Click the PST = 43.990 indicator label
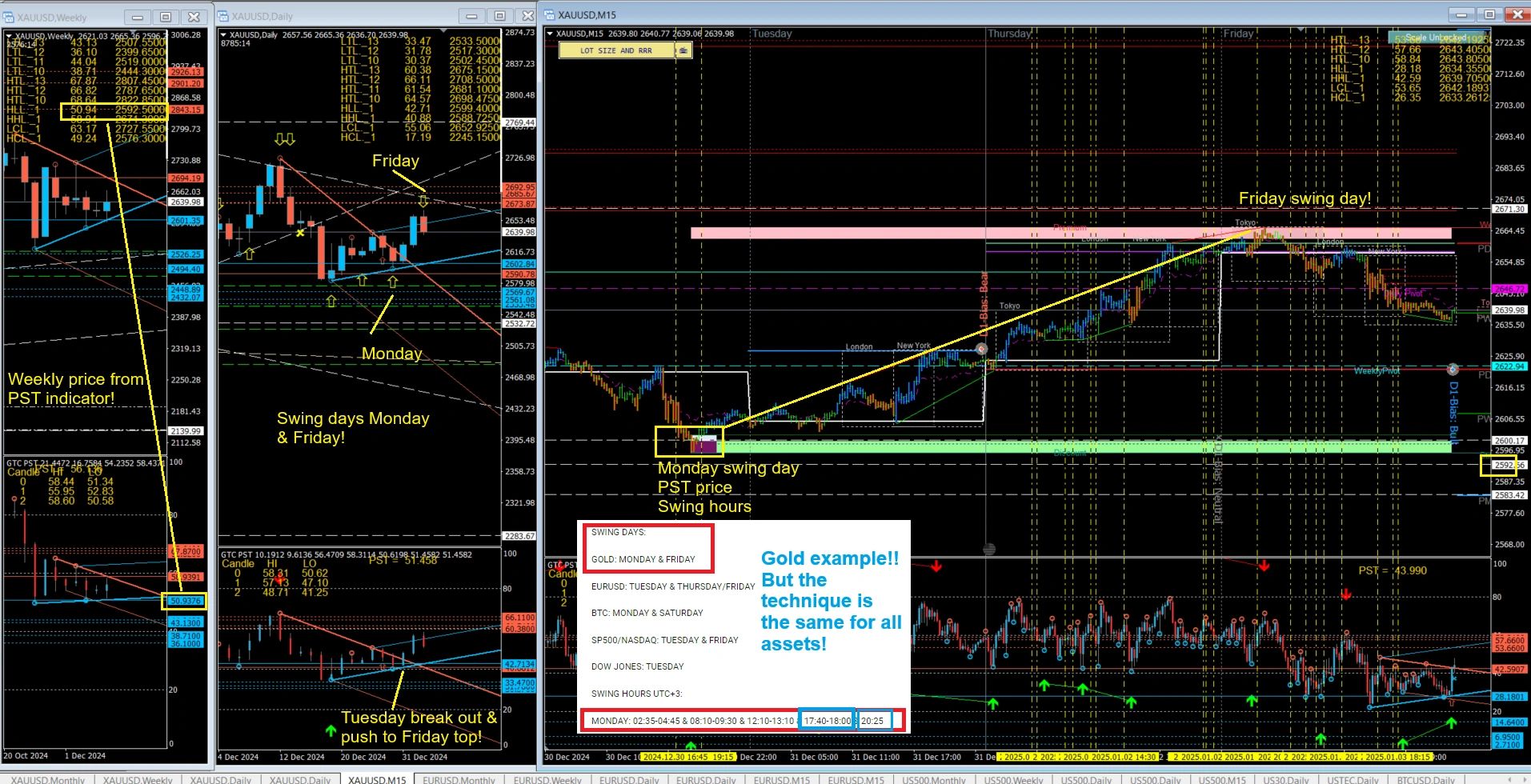This screenshot has width=1531, height=784. [x=1393, y=570]
